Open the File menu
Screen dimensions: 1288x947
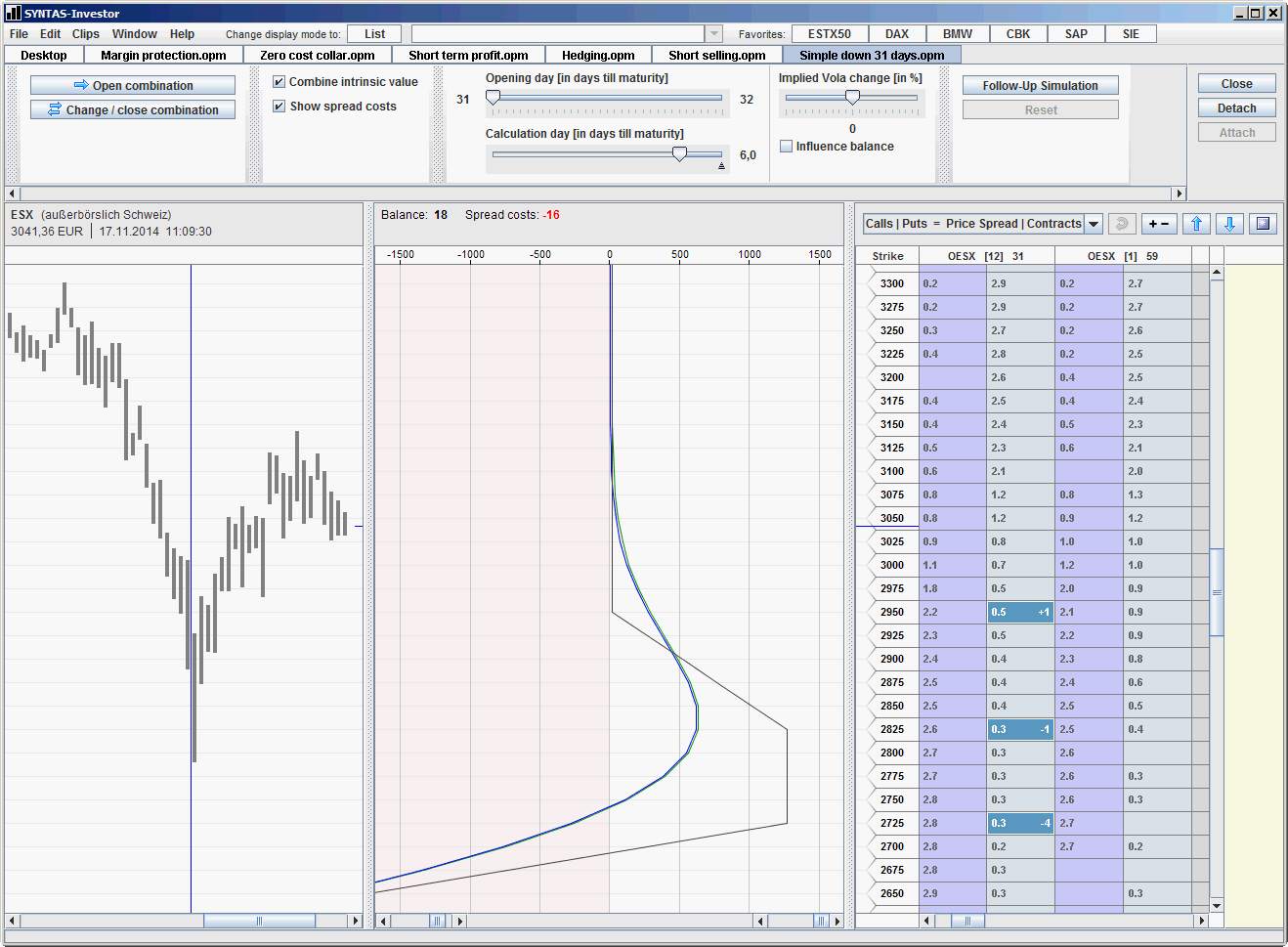(19, 34)
